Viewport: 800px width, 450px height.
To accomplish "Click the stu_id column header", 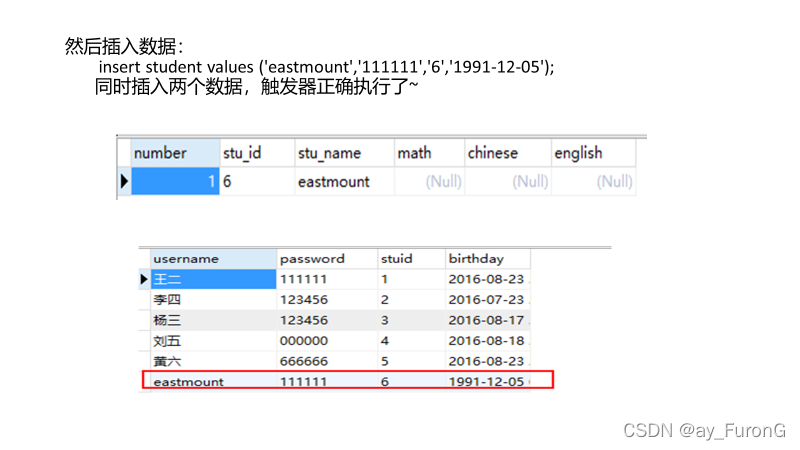I will [x=257, y=153].
